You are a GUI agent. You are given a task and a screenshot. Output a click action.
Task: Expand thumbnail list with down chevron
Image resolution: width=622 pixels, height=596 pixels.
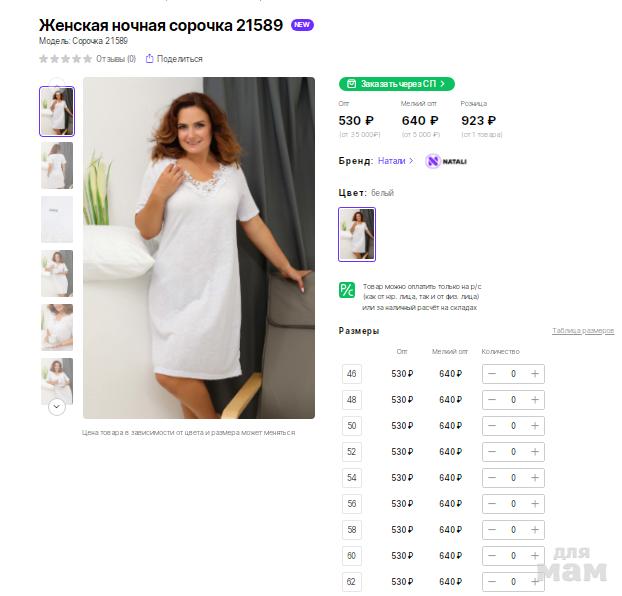[57, 407]
